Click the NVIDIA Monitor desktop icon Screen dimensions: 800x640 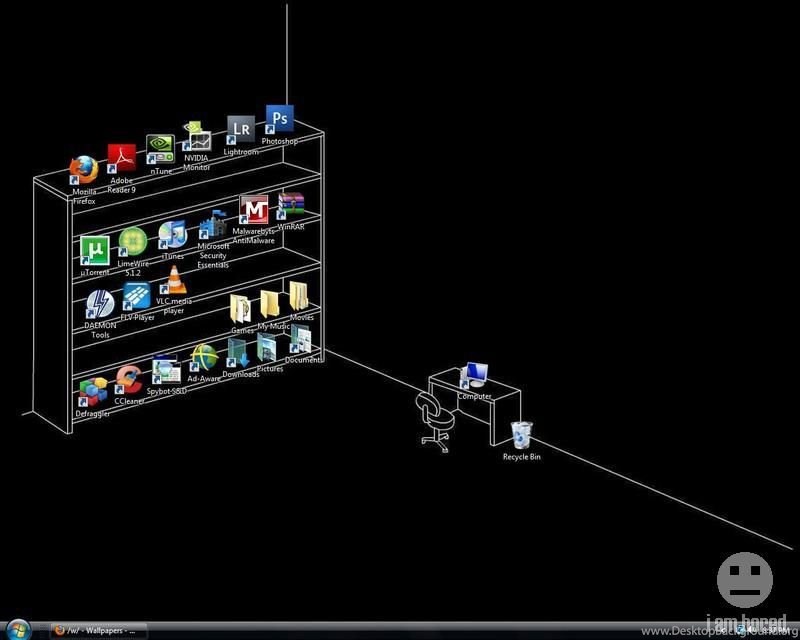tap(197, 136)
